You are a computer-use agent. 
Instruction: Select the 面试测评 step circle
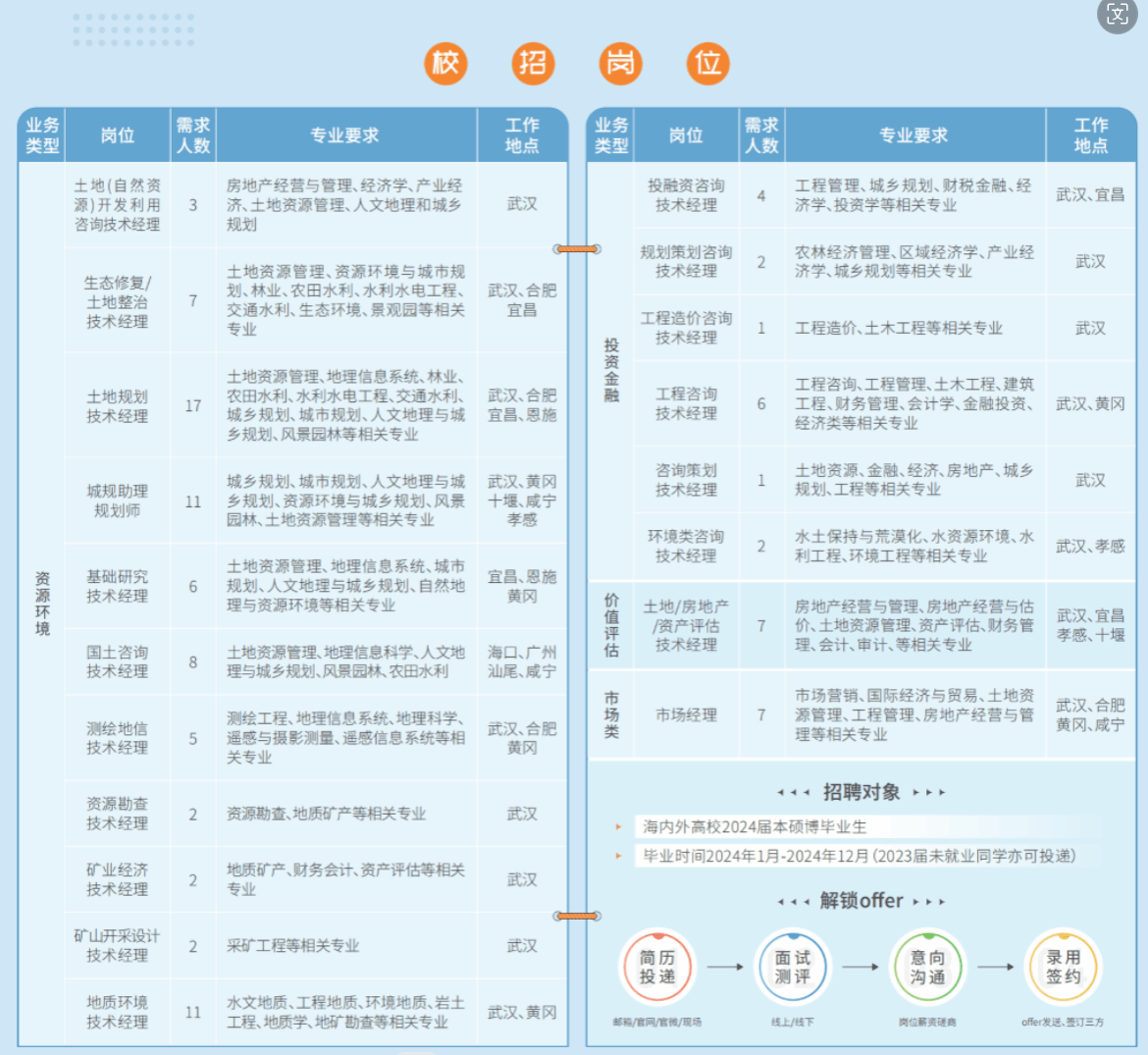click(x=792, y=967)
